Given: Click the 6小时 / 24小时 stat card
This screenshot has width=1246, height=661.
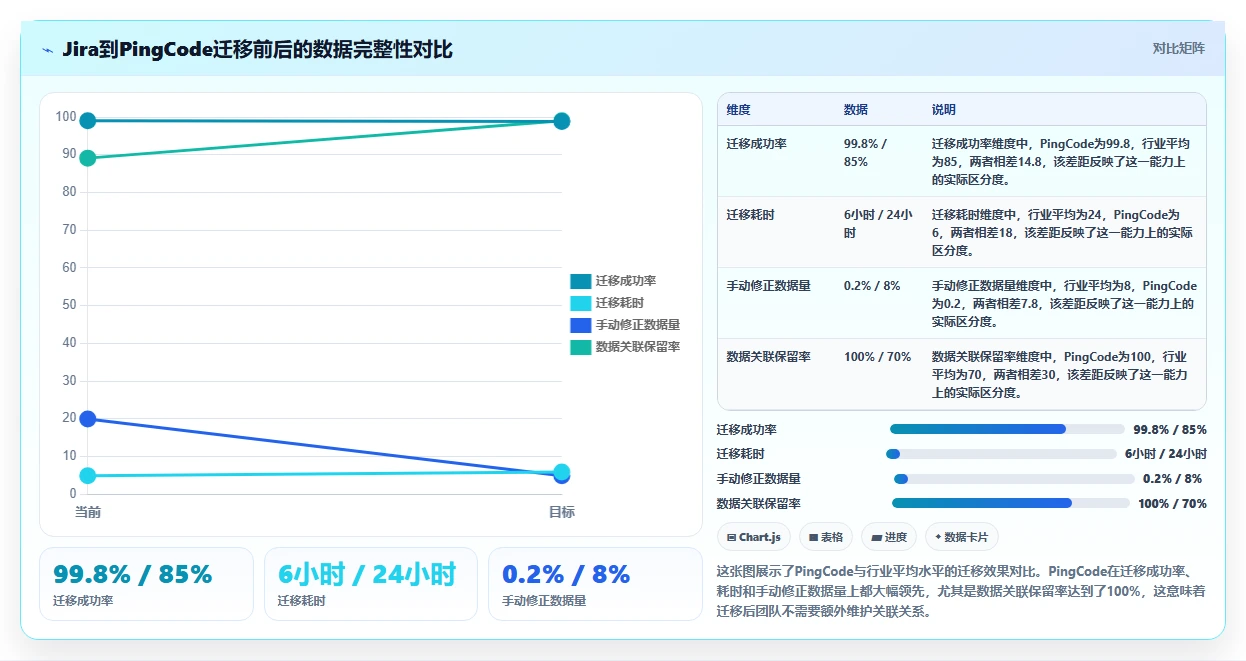Looking at the screenshot, I should [371, 584].
